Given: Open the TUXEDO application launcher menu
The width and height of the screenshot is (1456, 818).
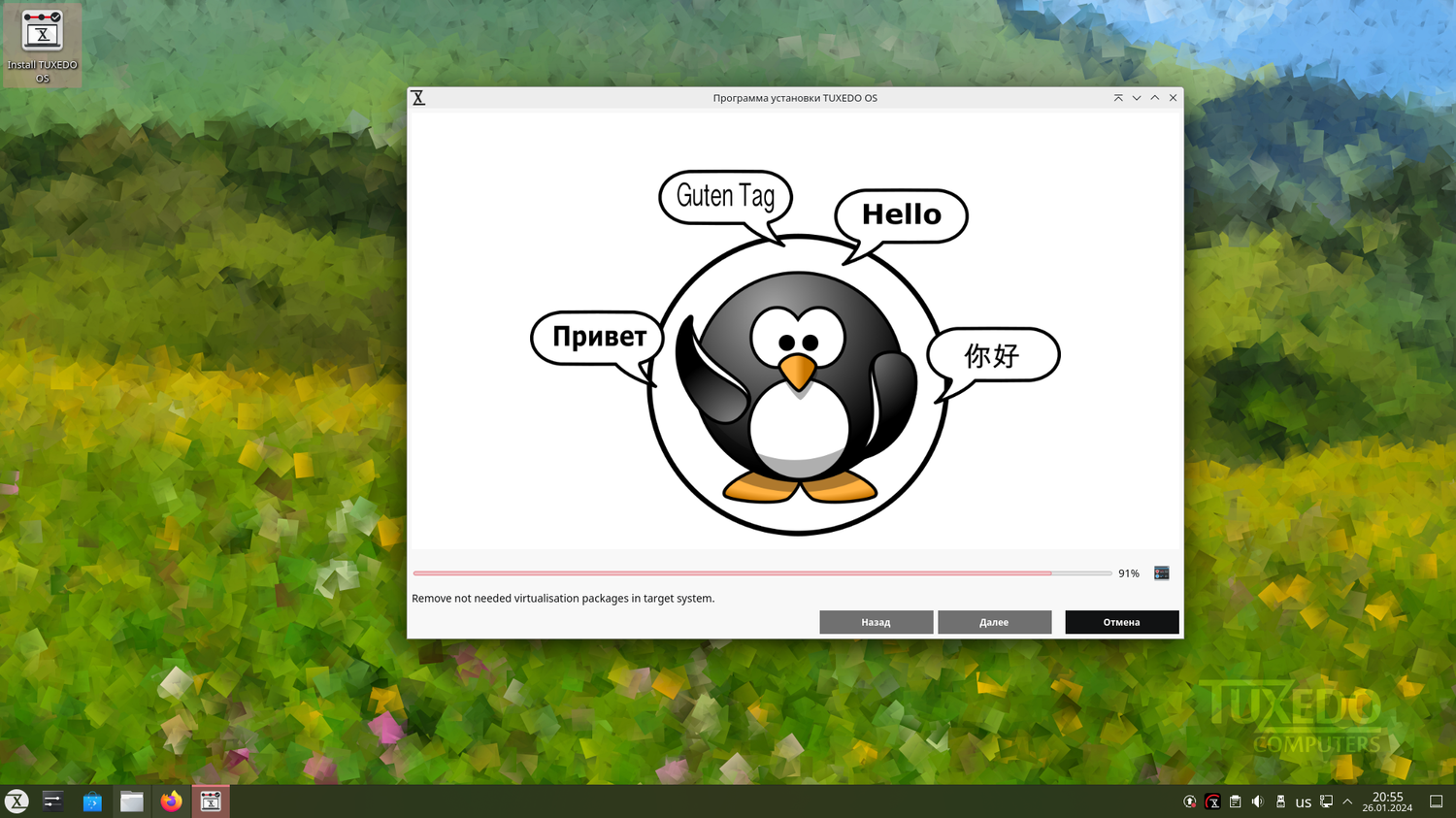Looking at the screenshot, I should (17, 802).
